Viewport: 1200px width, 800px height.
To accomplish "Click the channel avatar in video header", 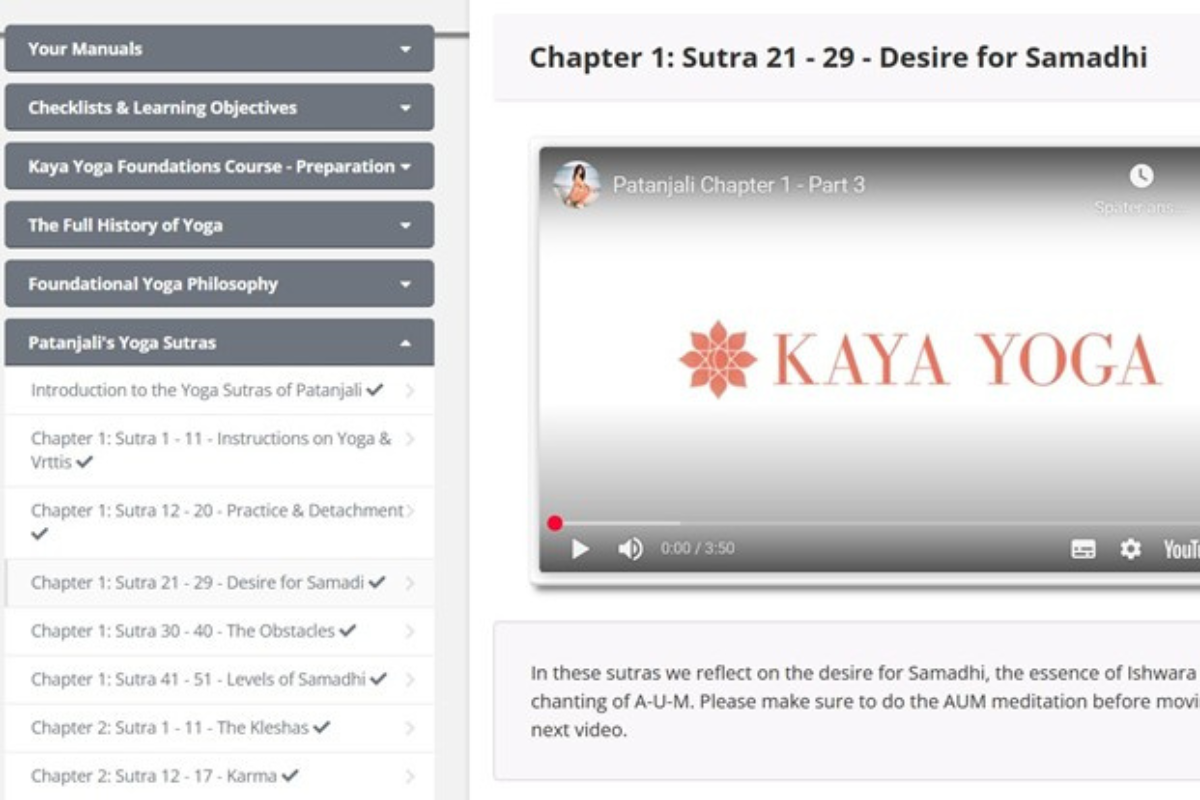I will coord(577,185).
